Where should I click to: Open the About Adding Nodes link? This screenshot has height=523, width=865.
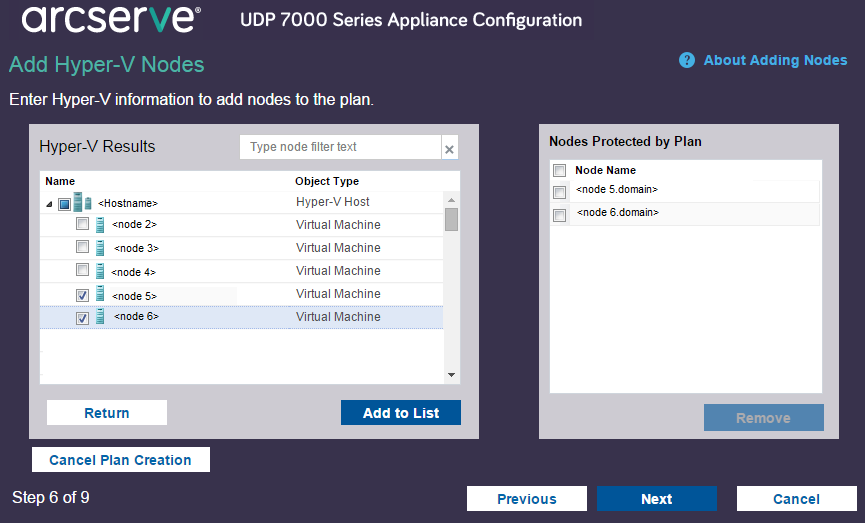775,61
